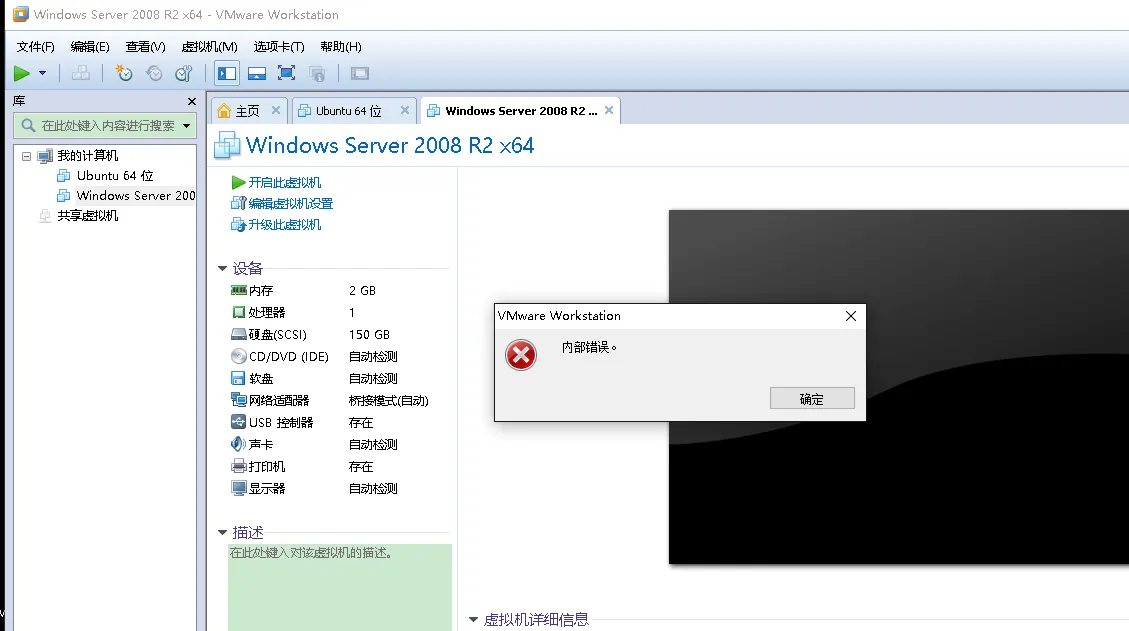The height and width of the screenshot is (631, 1129).
Task: Click the virtual machine screen preview
Action: [899, 387]
